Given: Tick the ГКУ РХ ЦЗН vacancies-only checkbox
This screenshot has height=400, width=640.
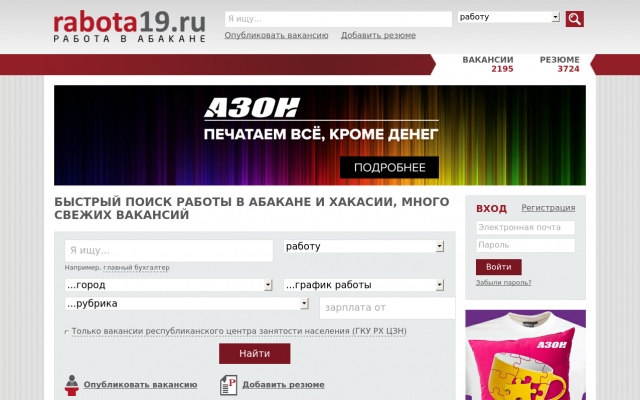Looking at the screenshot, I should [67, 332].
